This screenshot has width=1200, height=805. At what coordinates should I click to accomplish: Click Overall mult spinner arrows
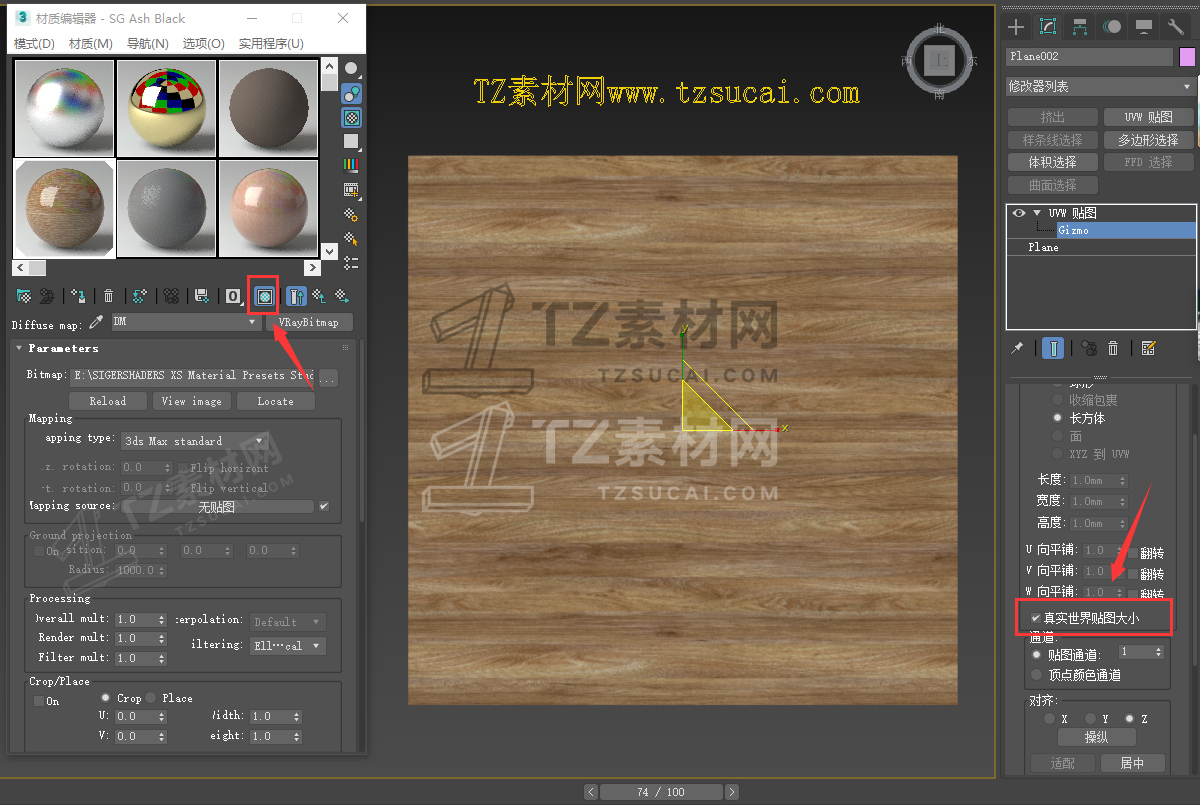point(161,620)
